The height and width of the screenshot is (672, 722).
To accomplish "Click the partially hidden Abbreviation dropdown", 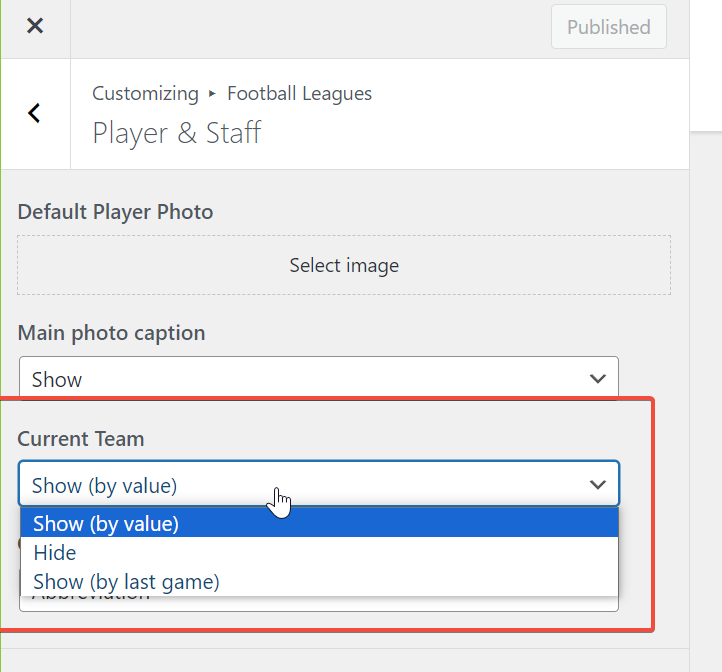I will 319,604.
